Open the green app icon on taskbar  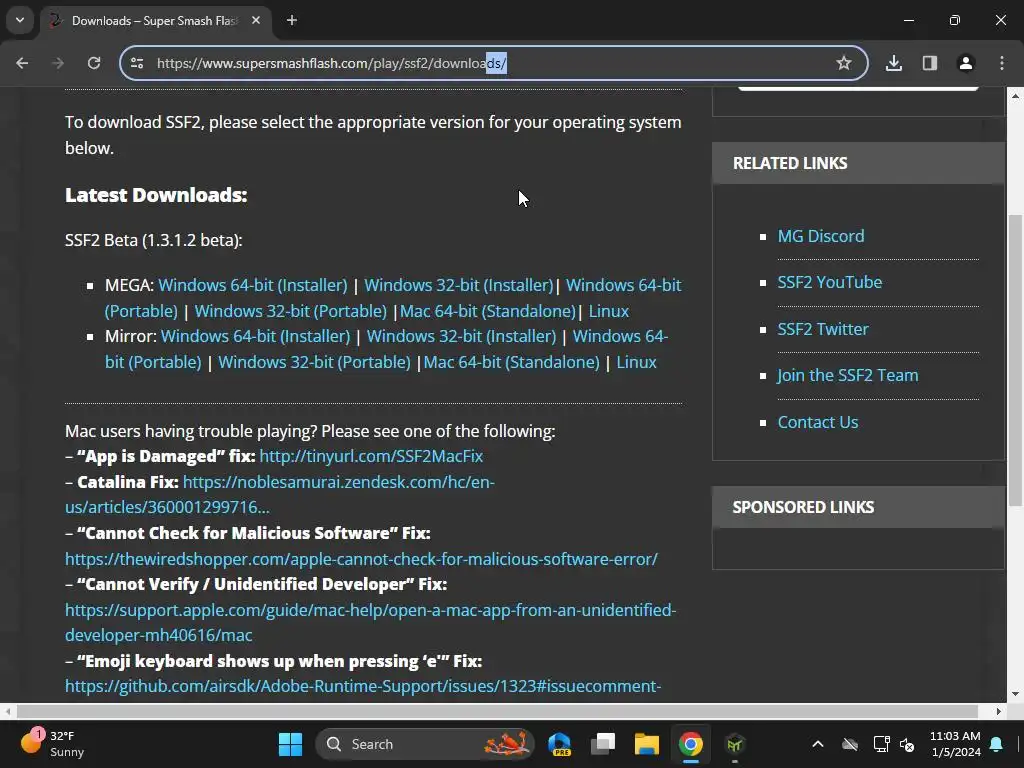pos(735,744)
